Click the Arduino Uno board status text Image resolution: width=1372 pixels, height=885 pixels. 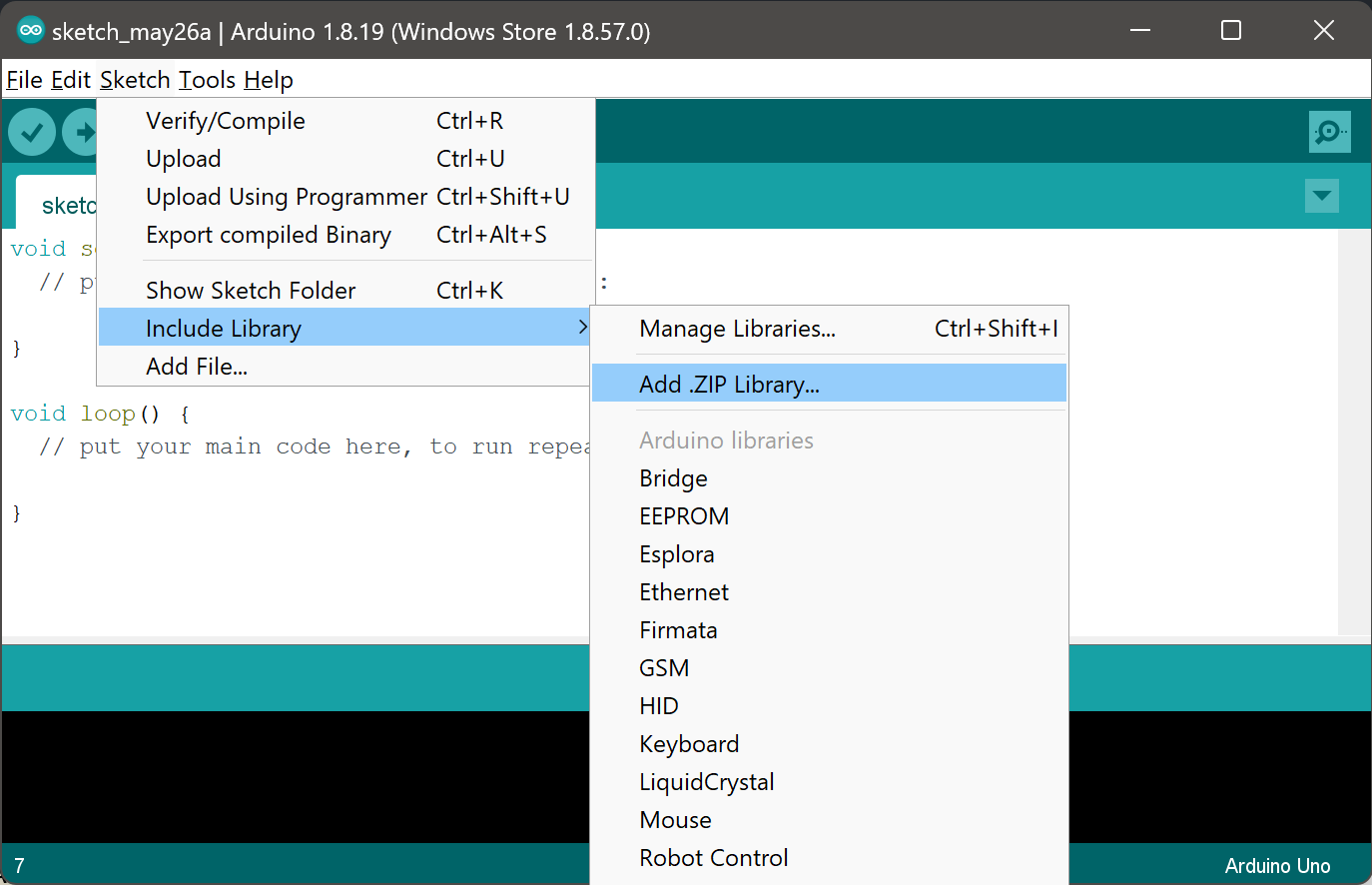click(x=1277, y=866)
